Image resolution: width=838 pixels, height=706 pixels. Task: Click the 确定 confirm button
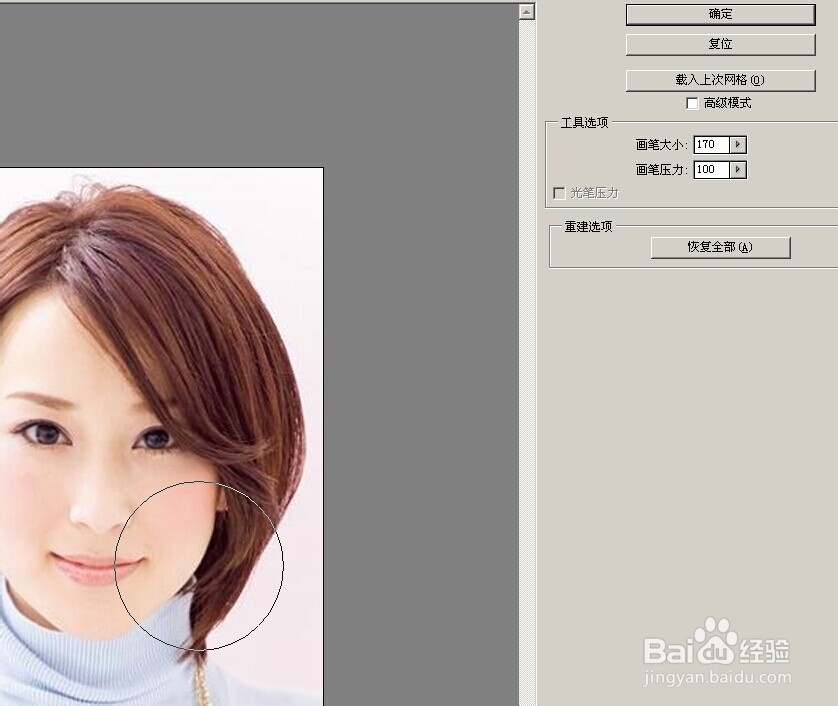pyautogui.click(x=720, y=14)
